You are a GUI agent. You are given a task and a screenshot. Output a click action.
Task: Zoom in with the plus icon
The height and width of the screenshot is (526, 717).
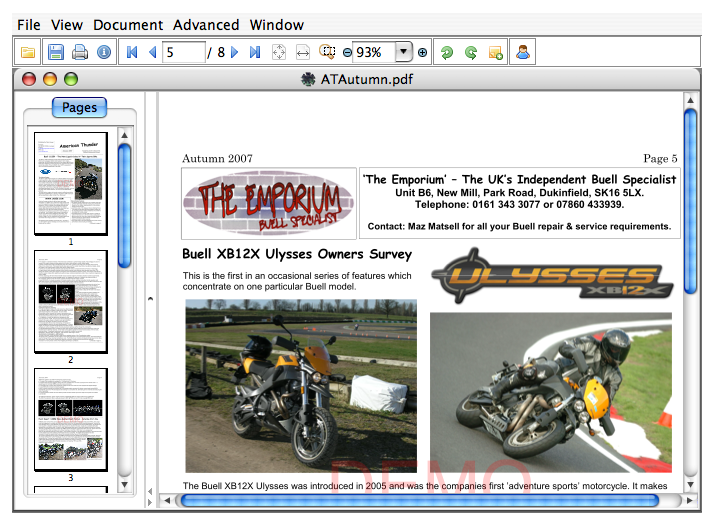pyautogui.click(x=423, y=53)
